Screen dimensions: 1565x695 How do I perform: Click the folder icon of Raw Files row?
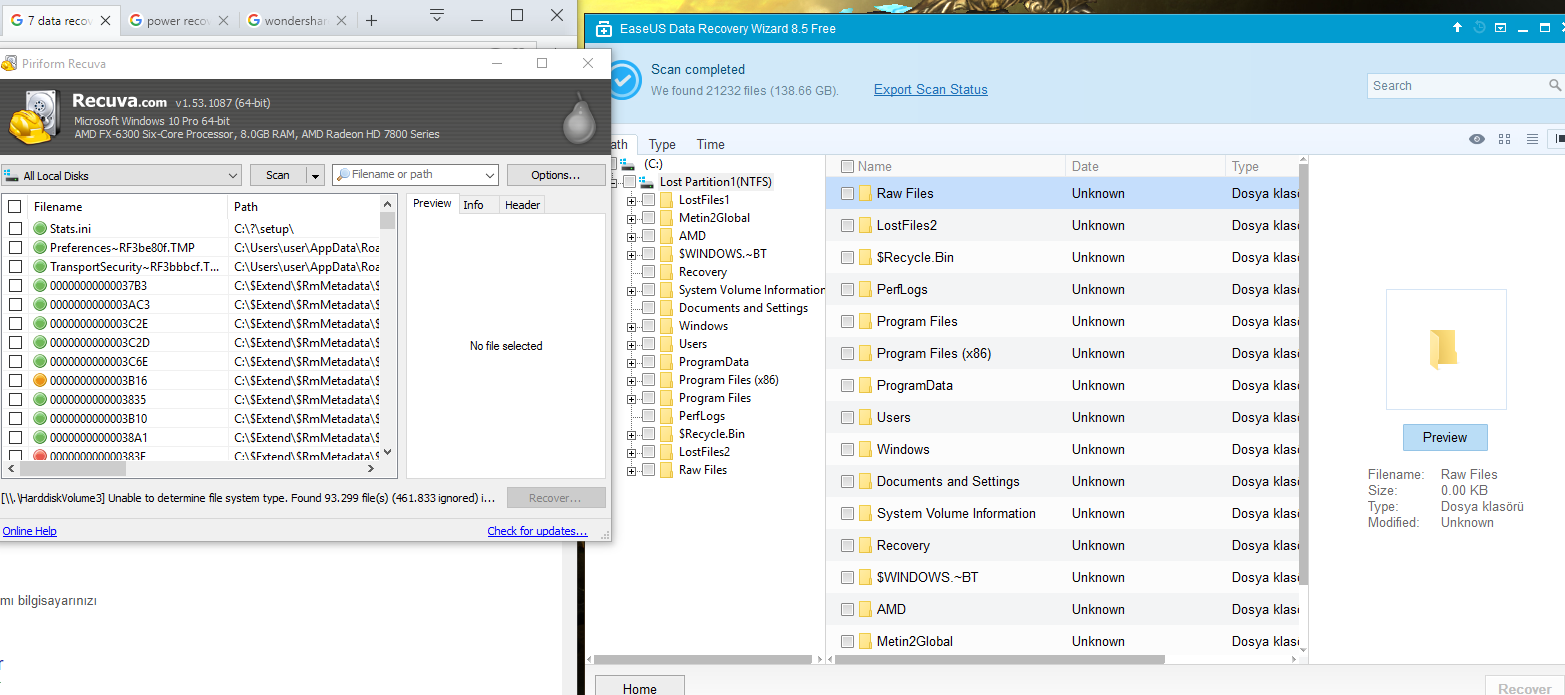pyautogui.click(x=866, y=193)
